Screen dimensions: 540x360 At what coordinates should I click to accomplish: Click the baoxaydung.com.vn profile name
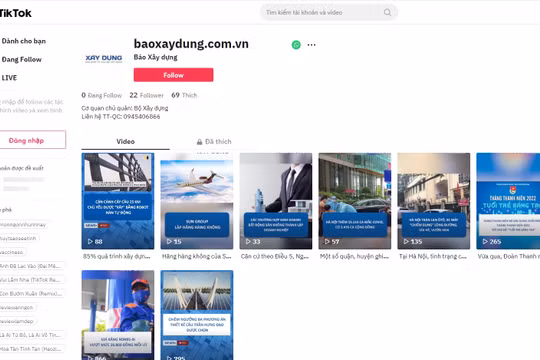point(191,44)
